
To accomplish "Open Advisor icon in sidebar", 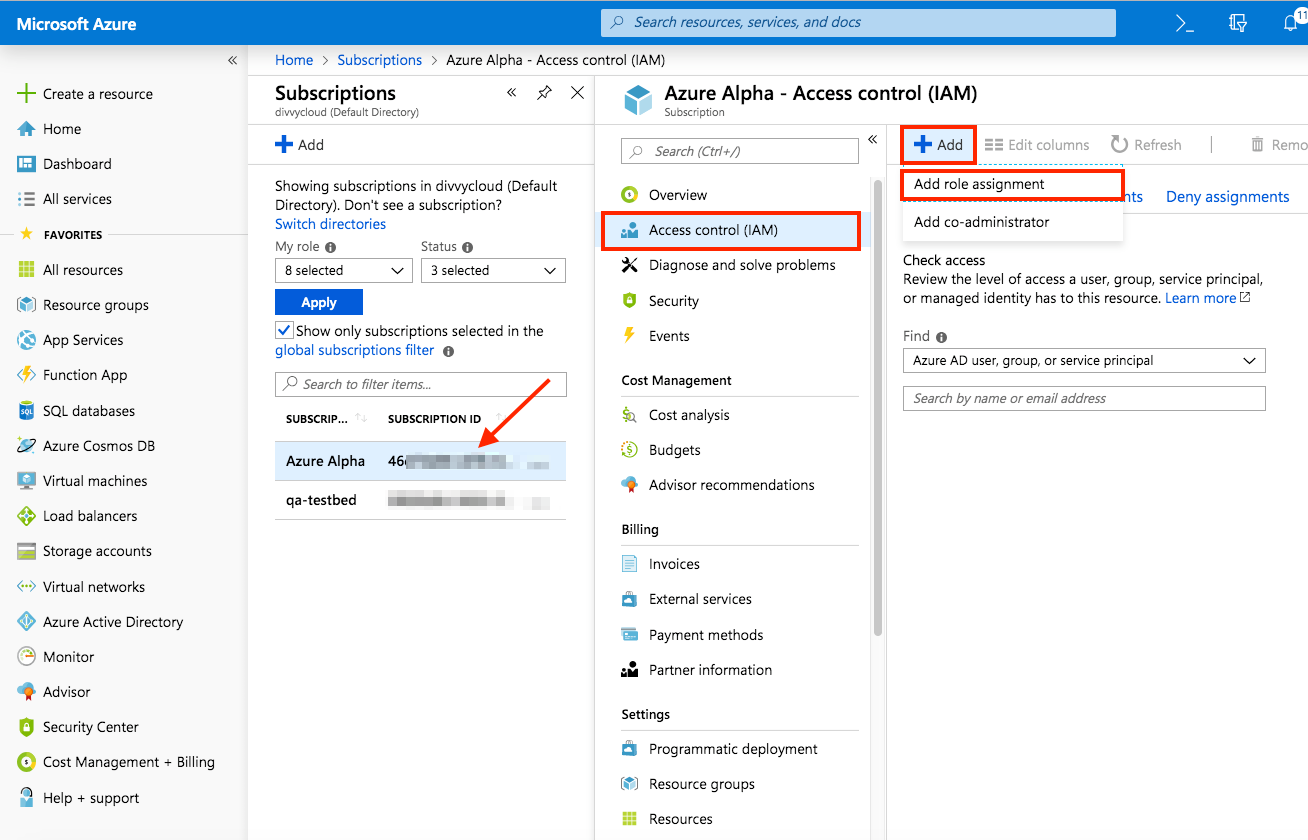I will (x=27, y=692).
